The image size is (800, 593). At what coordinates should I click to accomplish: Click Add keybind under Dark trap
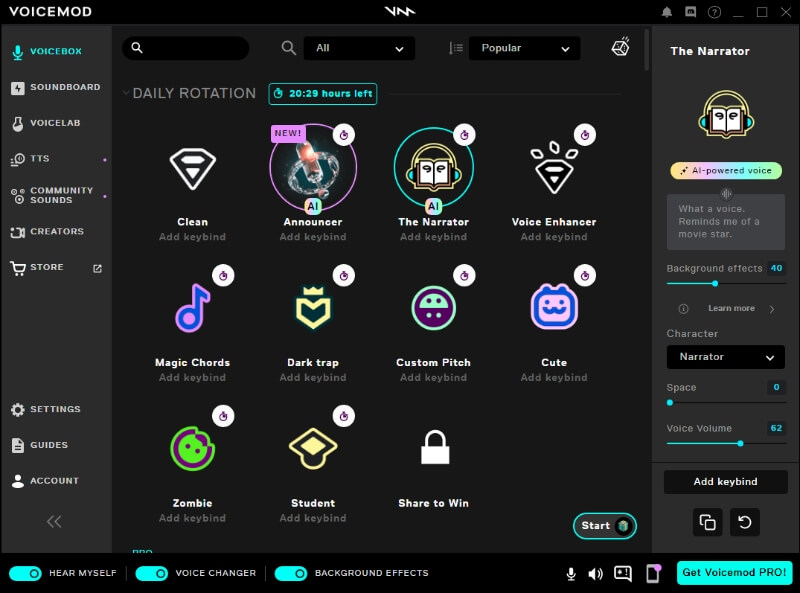pyautogui.click(x=313, y=378)
